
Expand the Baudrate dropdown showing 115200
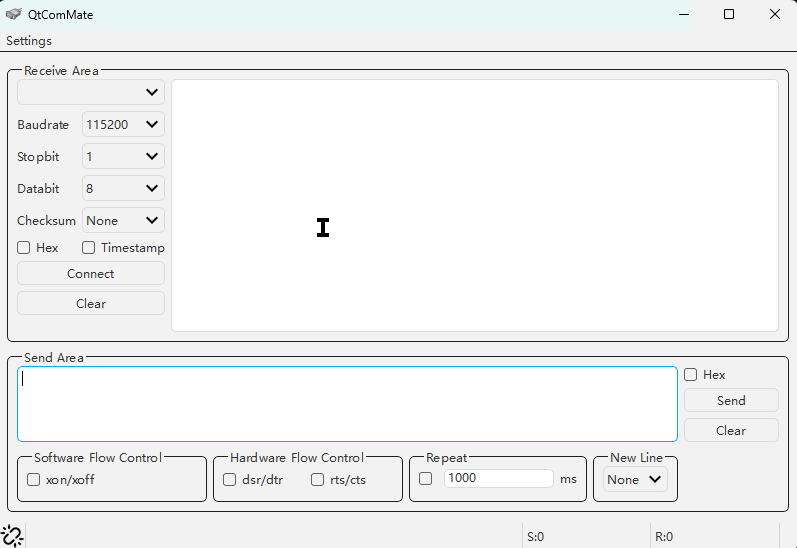[123, 124]
